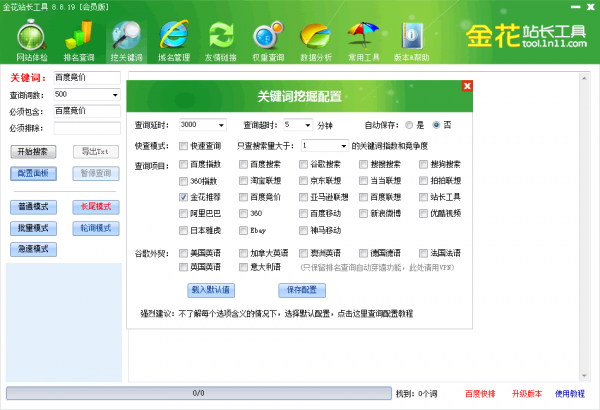The width and height of the screenshot is (600, 410).
Task: Click the 关键词 input field
Action: pos(87,78)
